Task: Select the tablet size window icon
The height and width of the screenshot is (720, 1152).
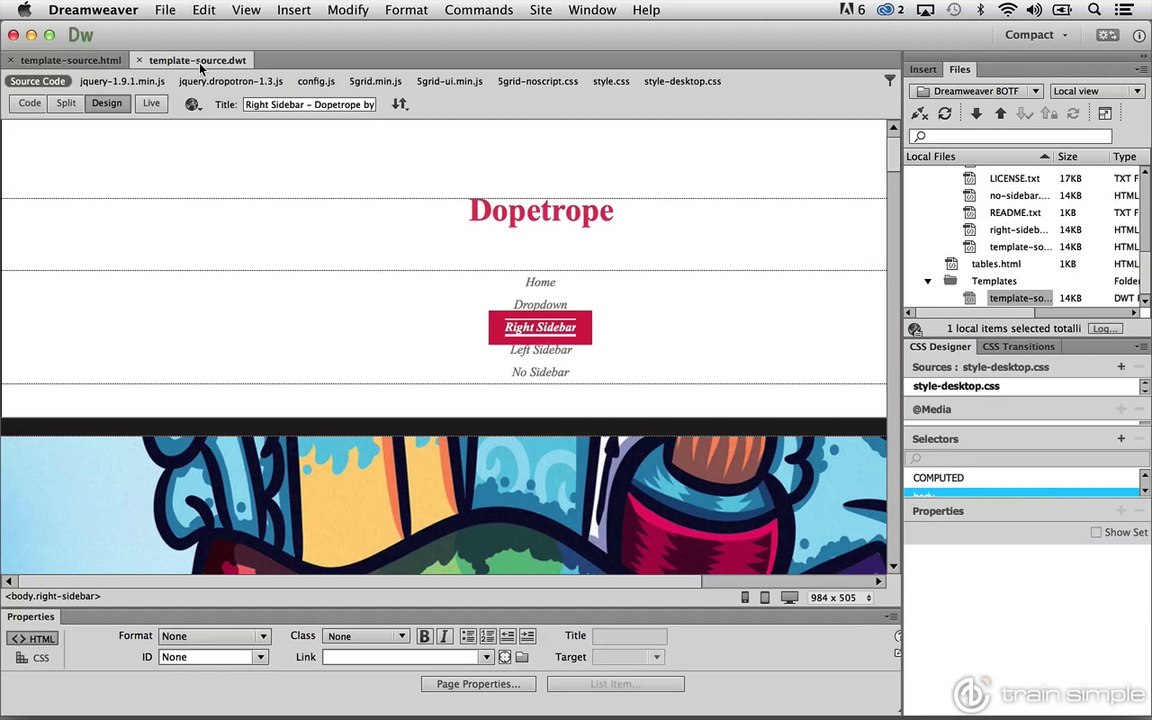Action: (765, 597)
